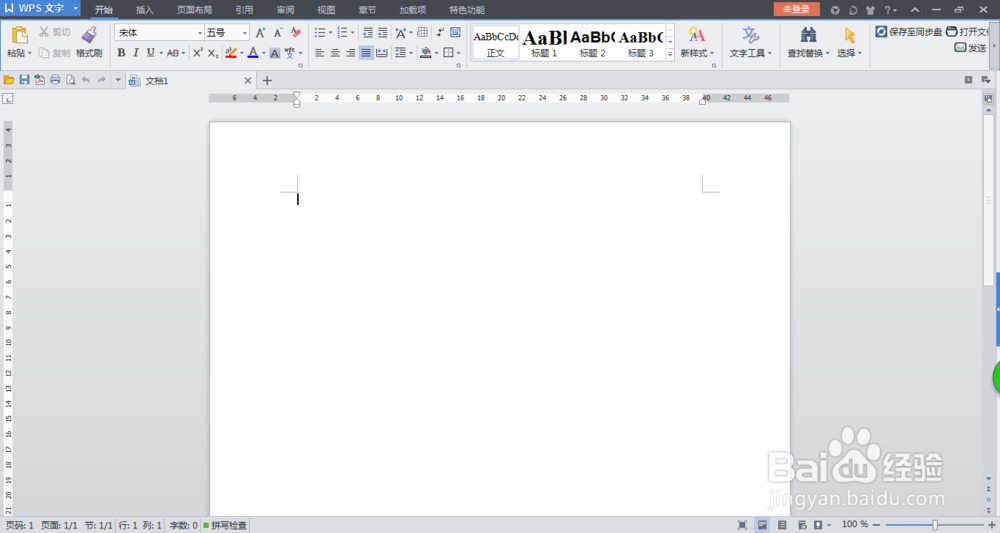Open the WPS 文字 application menu dropdown
The height and width of the screenshot is (533, 1000).
(x=75, y=9)
